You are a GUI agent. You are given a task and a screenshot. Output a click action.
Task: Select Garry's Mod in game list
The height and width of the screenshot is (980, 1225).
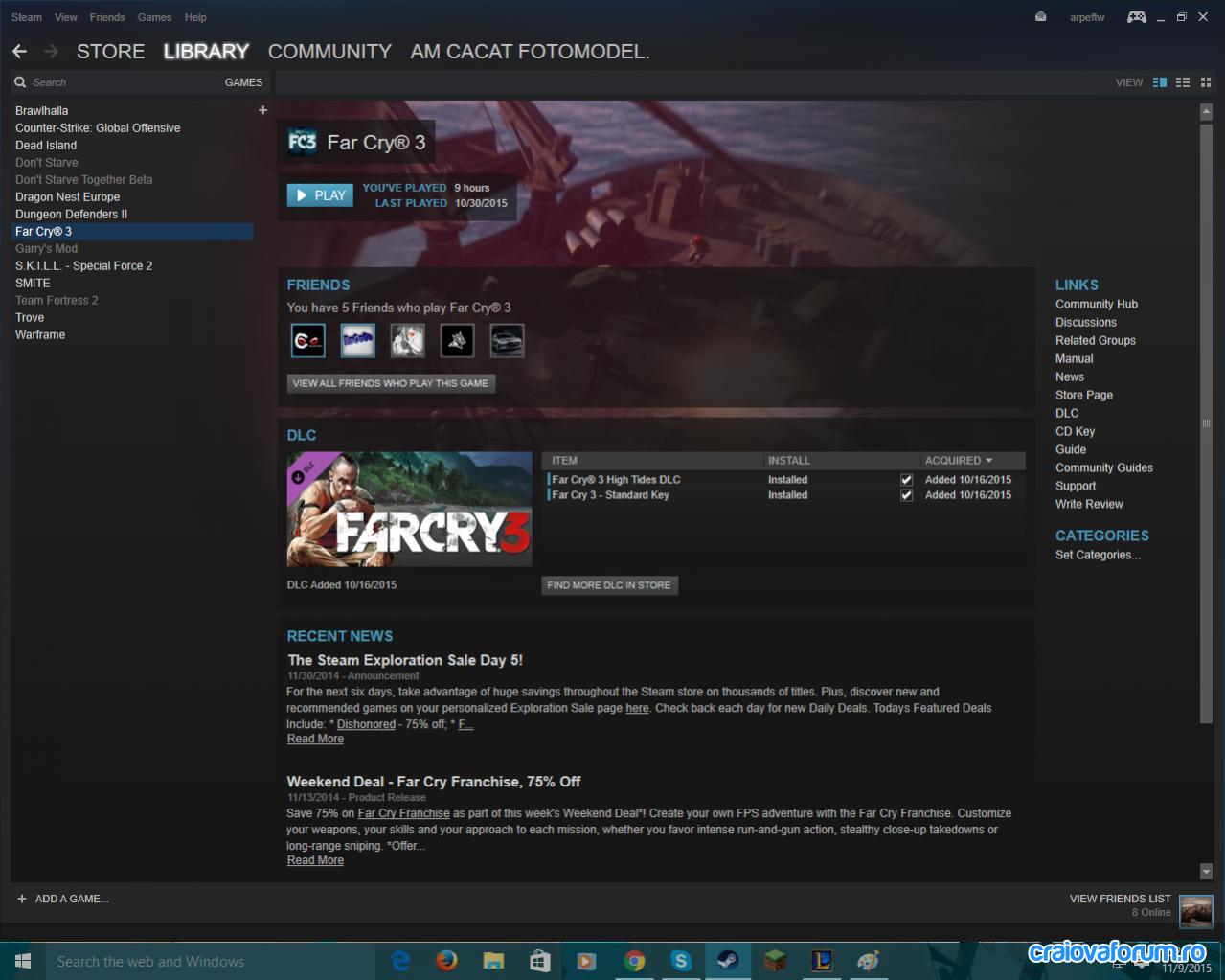coord(132,249)
